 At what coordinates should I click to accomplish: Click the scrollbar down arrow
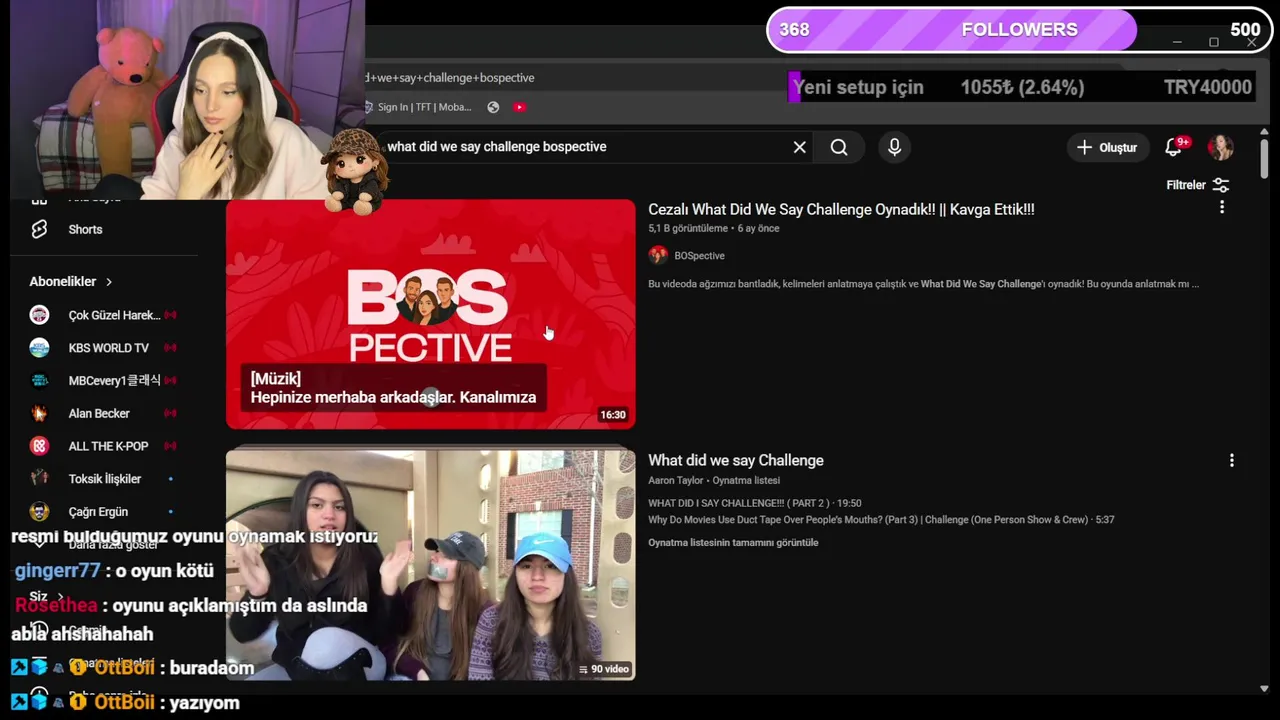pos(1264,688)
